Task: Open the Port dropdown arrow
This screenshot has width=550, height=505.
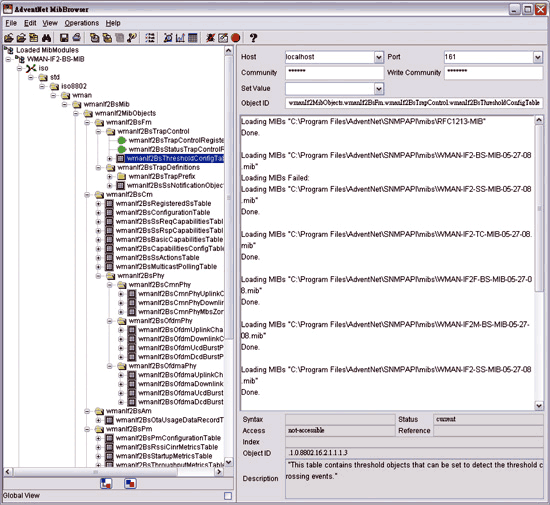Action: (538, 57)
